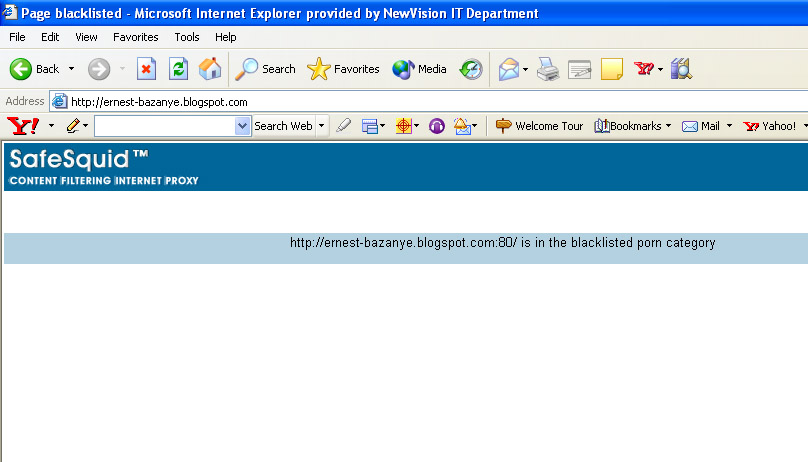808x462 pixels.
Task: Open the Media globe pane
Action: coord(419,69)
